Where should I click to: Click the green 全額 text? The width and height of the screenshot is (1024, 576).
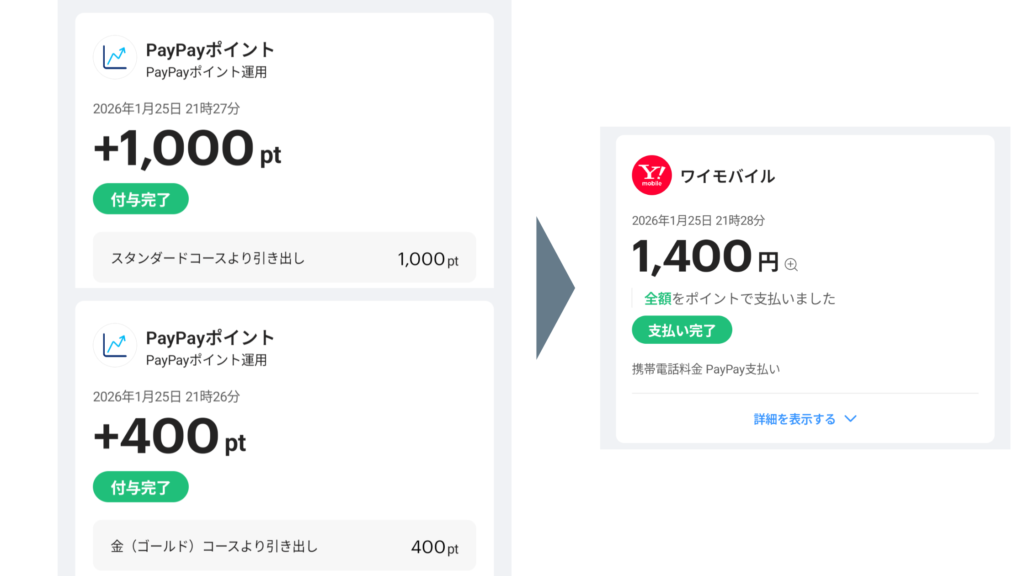(x=657, y=298)
